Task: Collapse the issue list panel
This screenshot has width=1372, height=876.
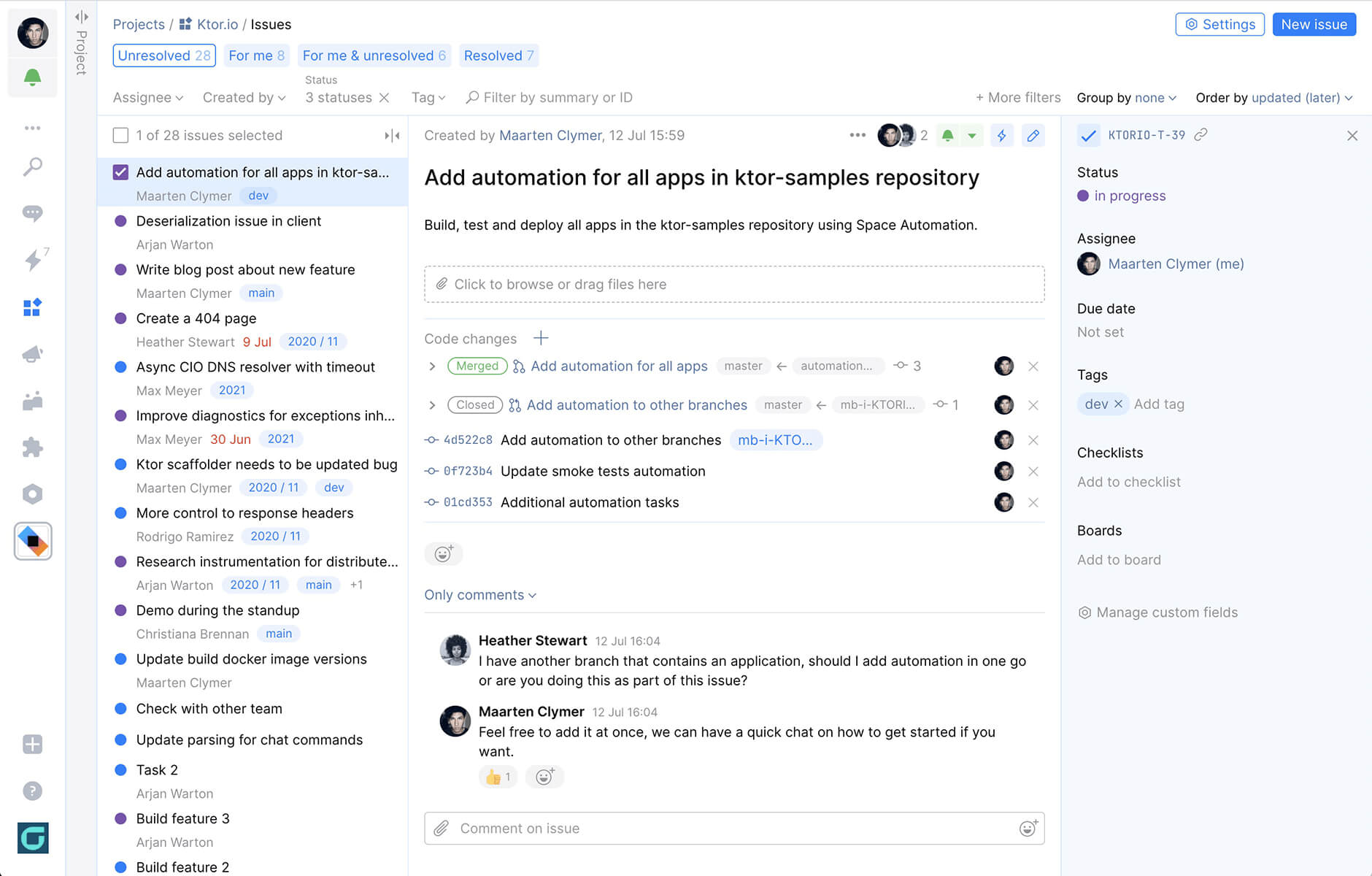Action: pyautogui.click(x=392, y=135)
